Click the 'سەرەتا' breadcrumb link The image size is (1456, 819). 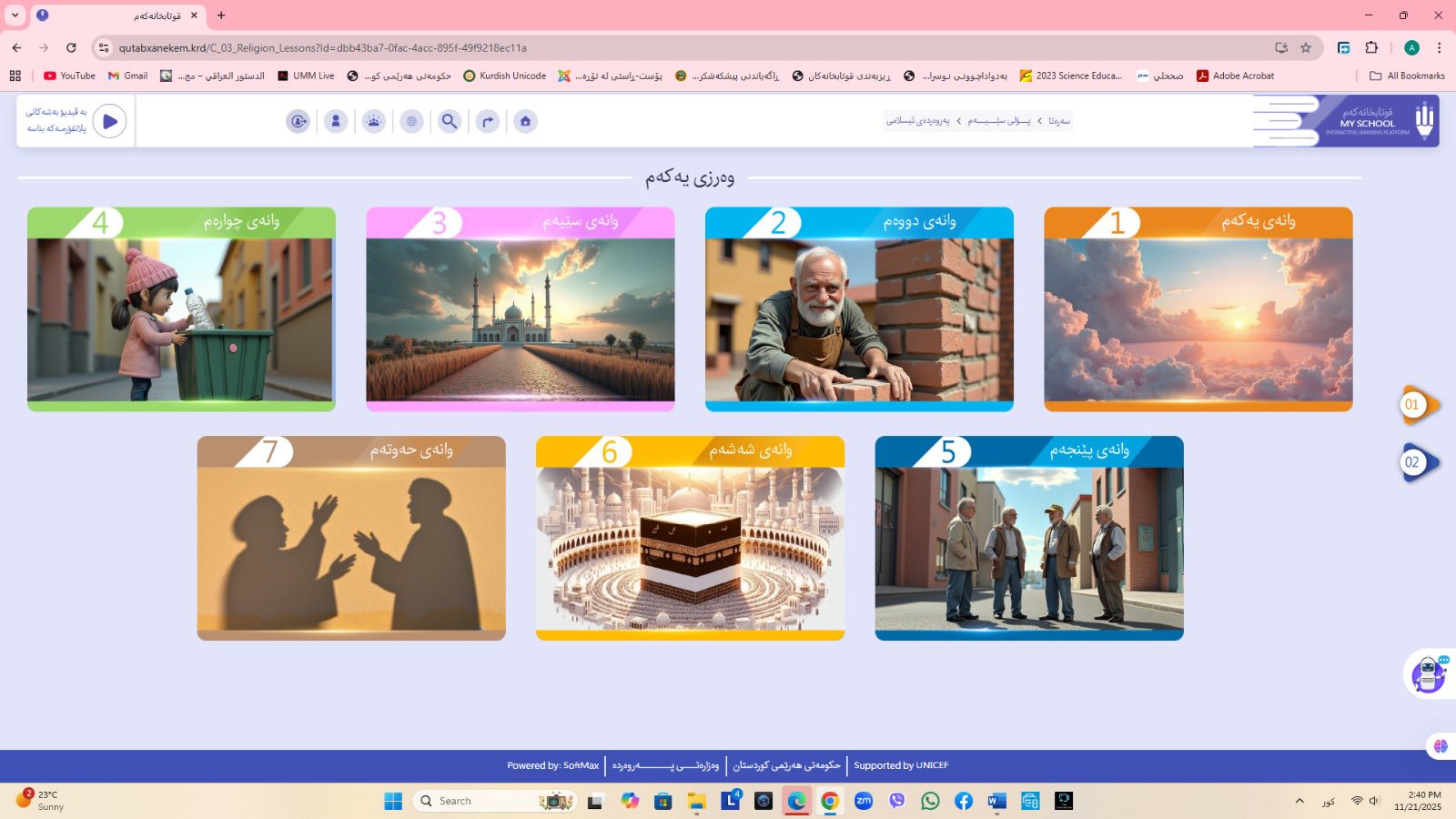[x=1058, y=121]
